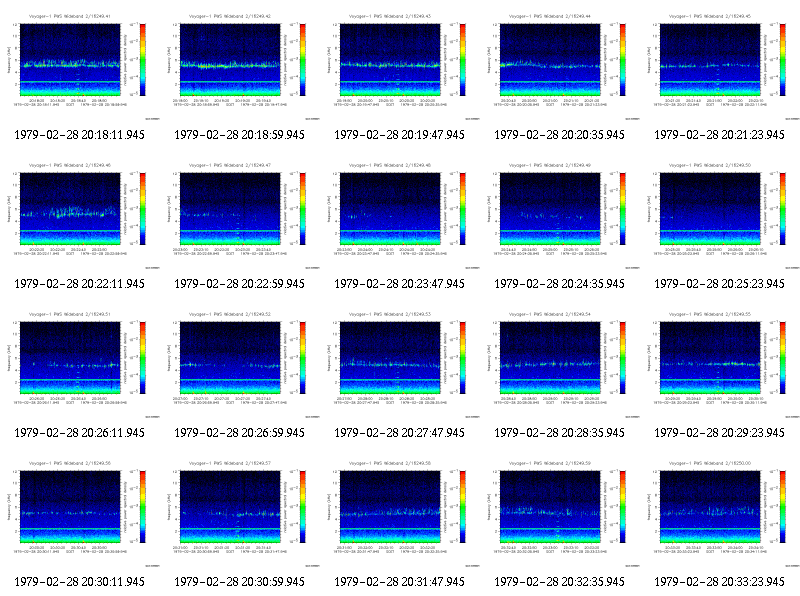Click the caption 1979-02-28 20:21:23.945
Viewport: 800px width, 596px height.
(719, 135)
